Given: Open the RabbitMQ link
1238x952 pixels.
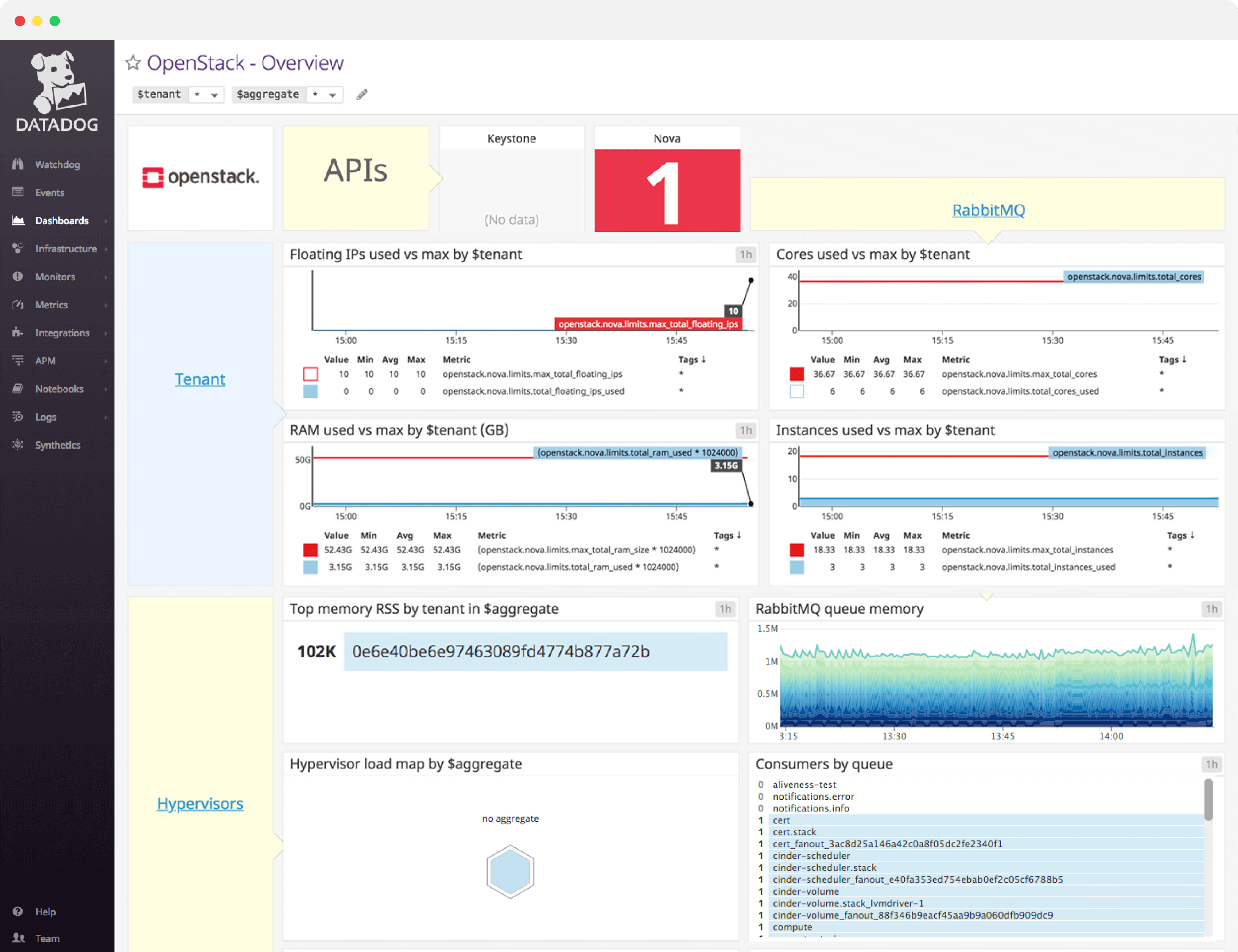Looking at the screenshot, I should (988, 210).
